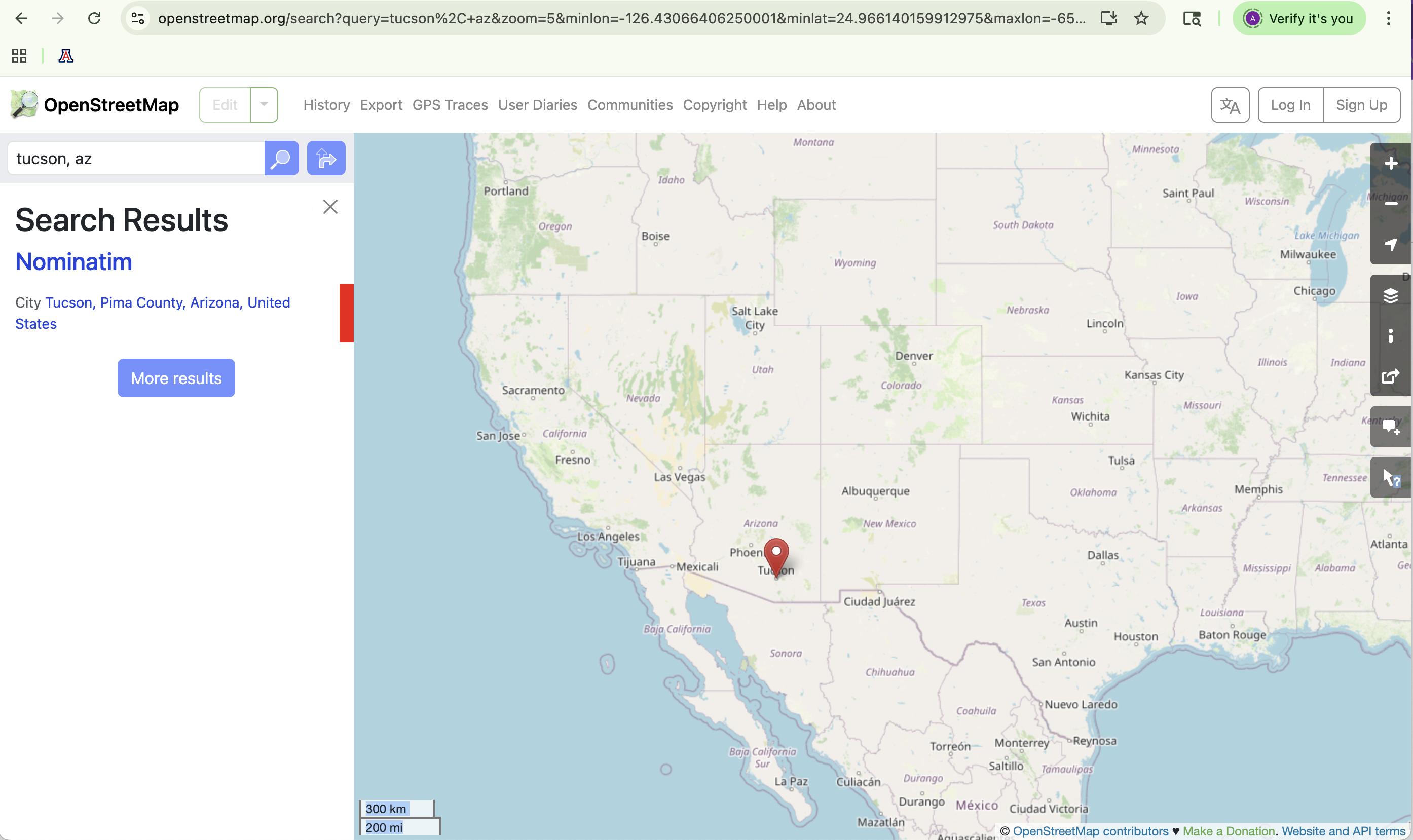The height and width of the screenshot is (840, 1413).
Task: Click the tucson, az search field
Action: 136,159
